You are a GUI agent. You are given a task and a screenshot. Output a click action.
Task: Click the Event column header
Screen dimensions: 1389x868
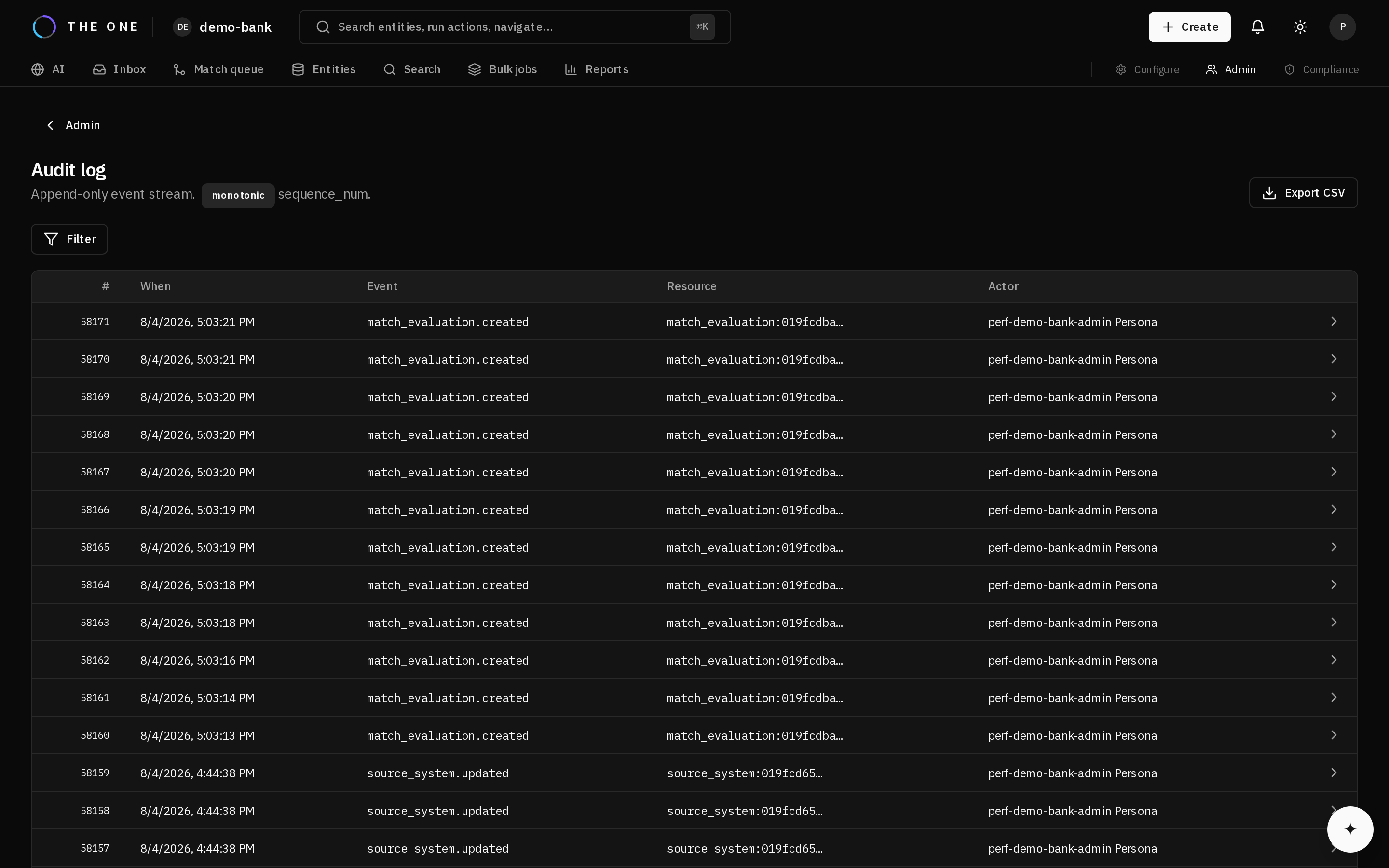click(382, 286)
